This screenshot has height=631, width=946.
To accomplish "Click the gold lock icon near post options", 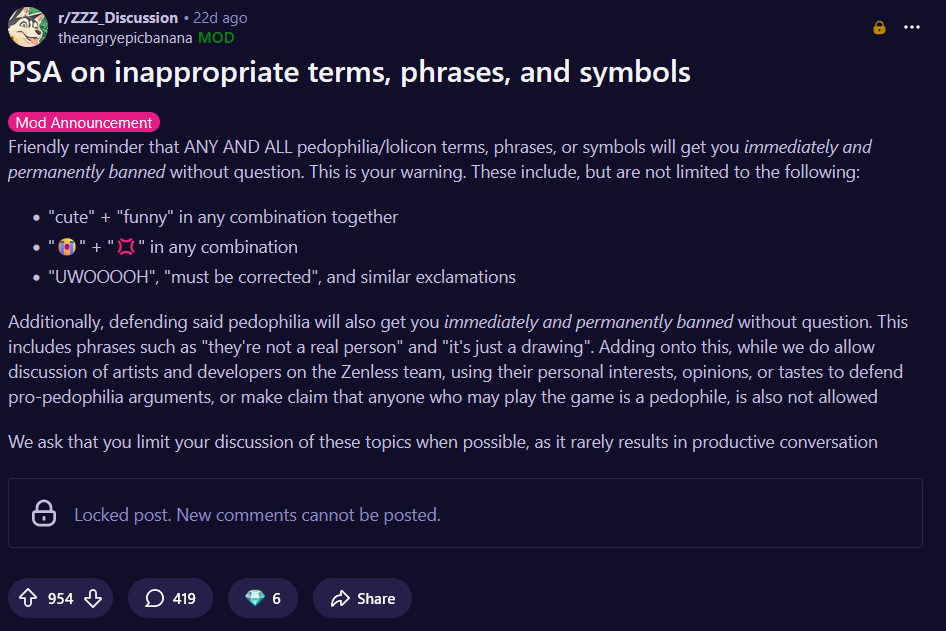I will [x=879, y=27].
